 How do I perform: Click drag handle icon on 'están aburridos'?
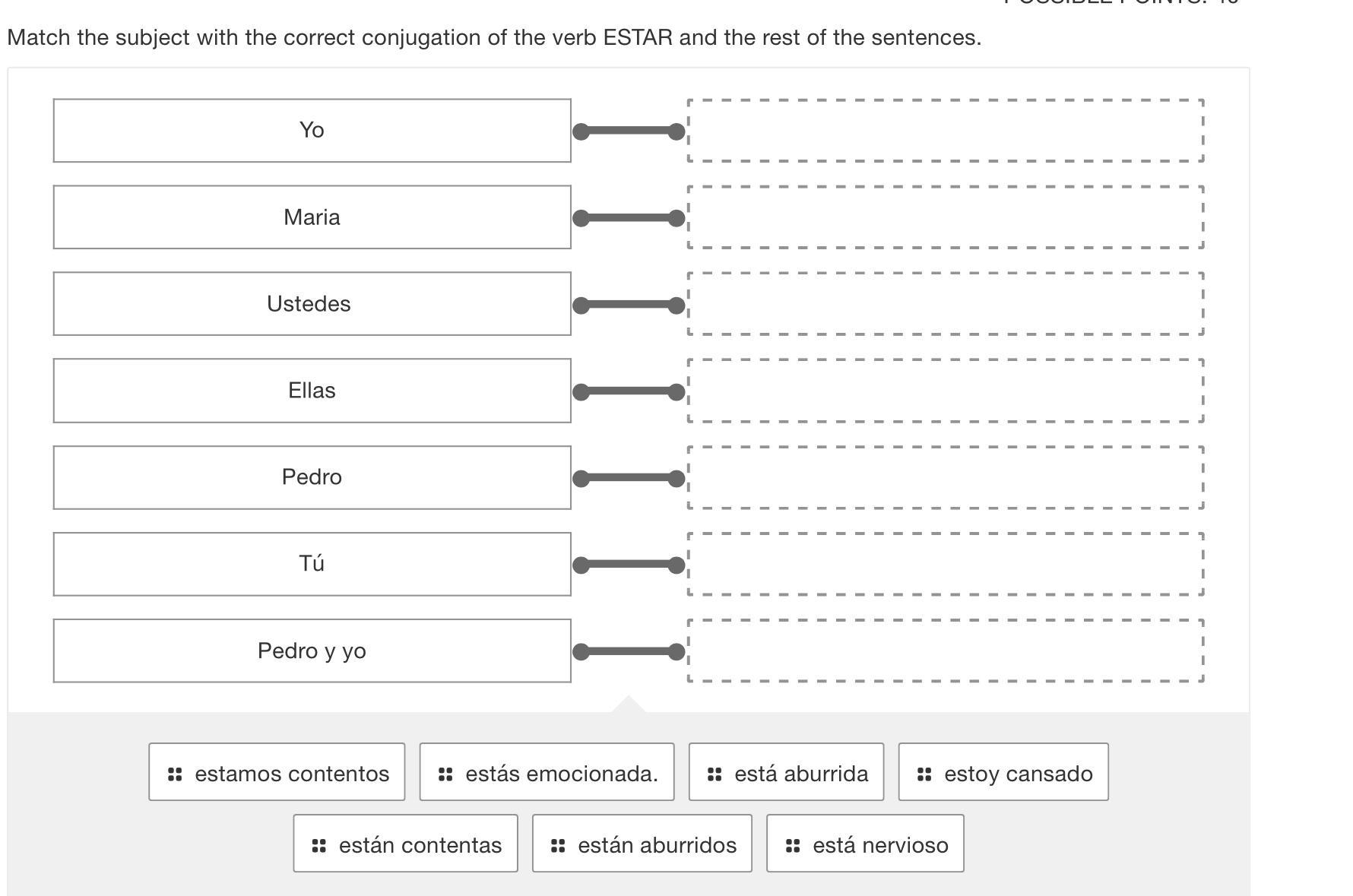point(558,845)
